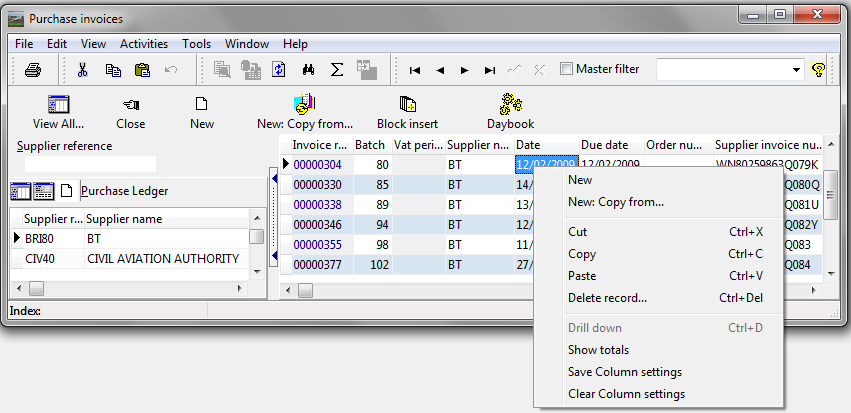This screenshot has height=413, width=851.
Task: Click the Block insert icon
Action: 407,111
